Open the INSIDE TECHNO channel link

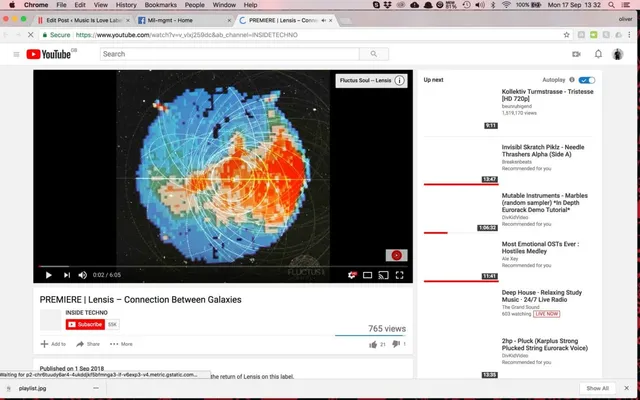tap(87, 313)
